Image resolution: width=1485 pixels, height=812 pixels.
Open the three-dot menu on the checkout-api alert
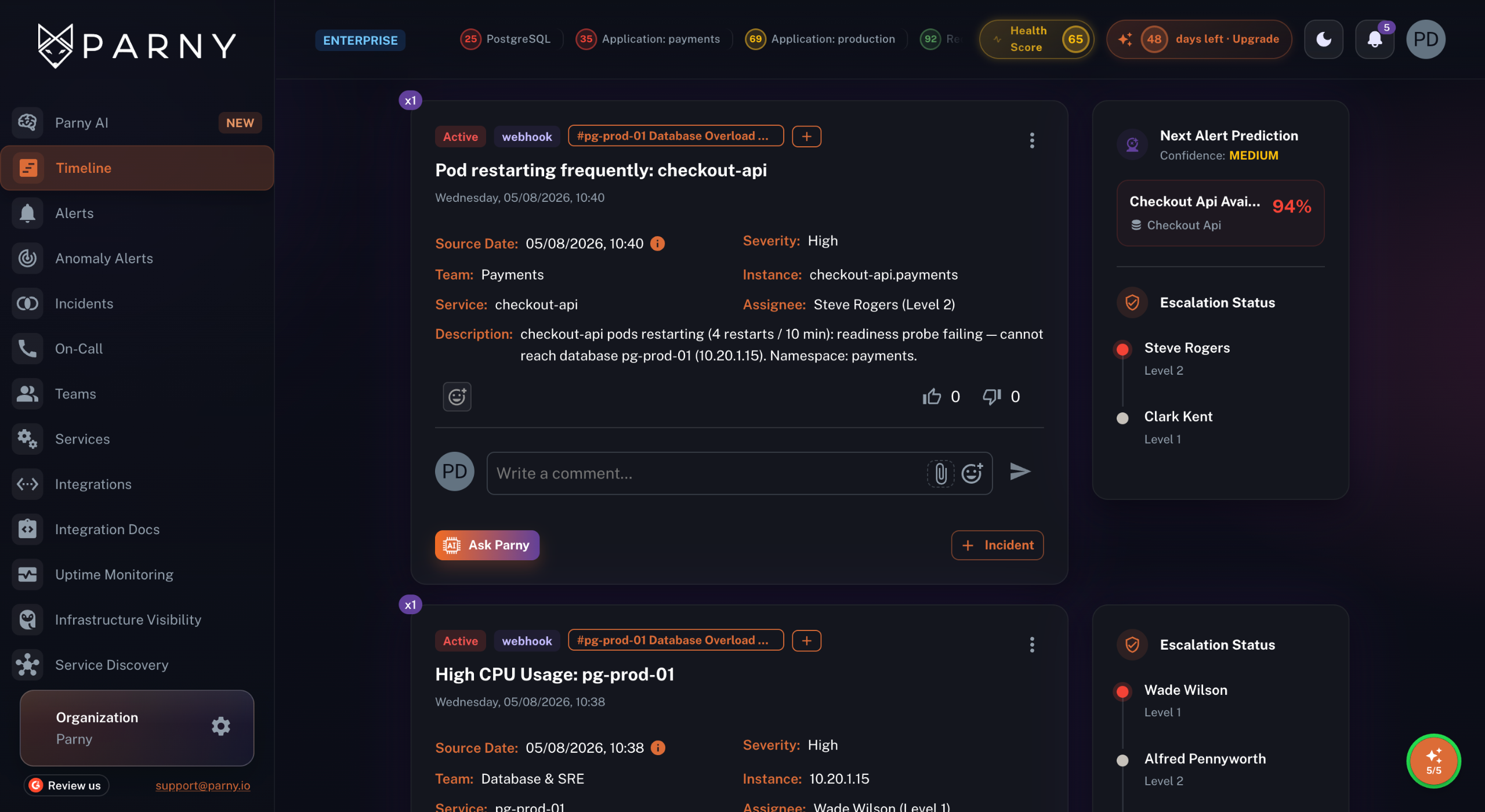pyautogui.click(x=1032, y=140)
